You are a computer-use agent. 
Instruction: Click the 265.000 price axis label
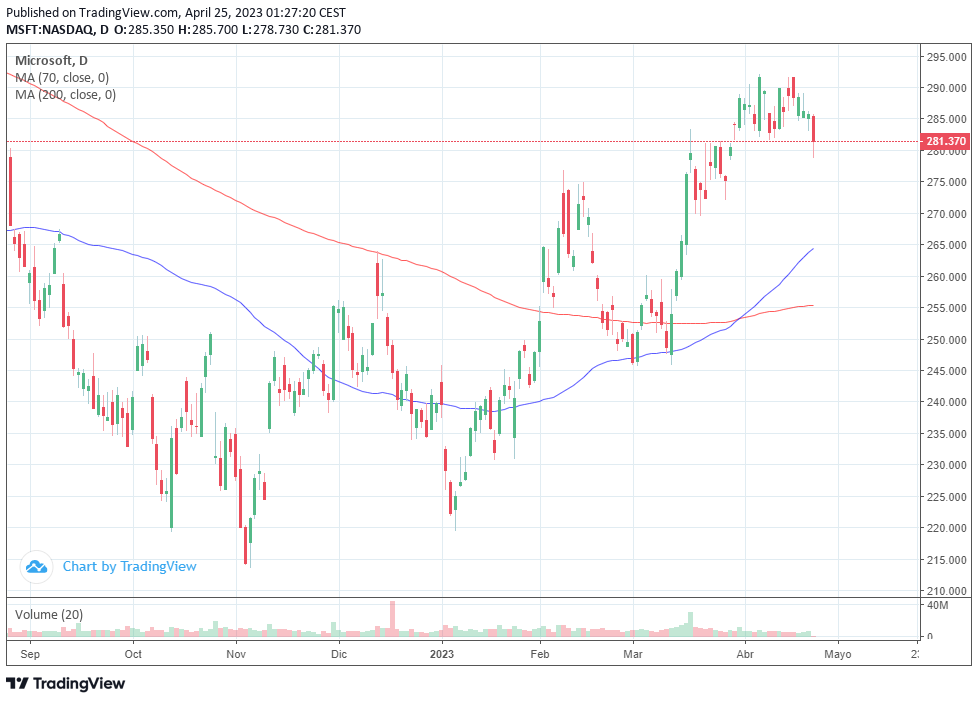(946, 245)
